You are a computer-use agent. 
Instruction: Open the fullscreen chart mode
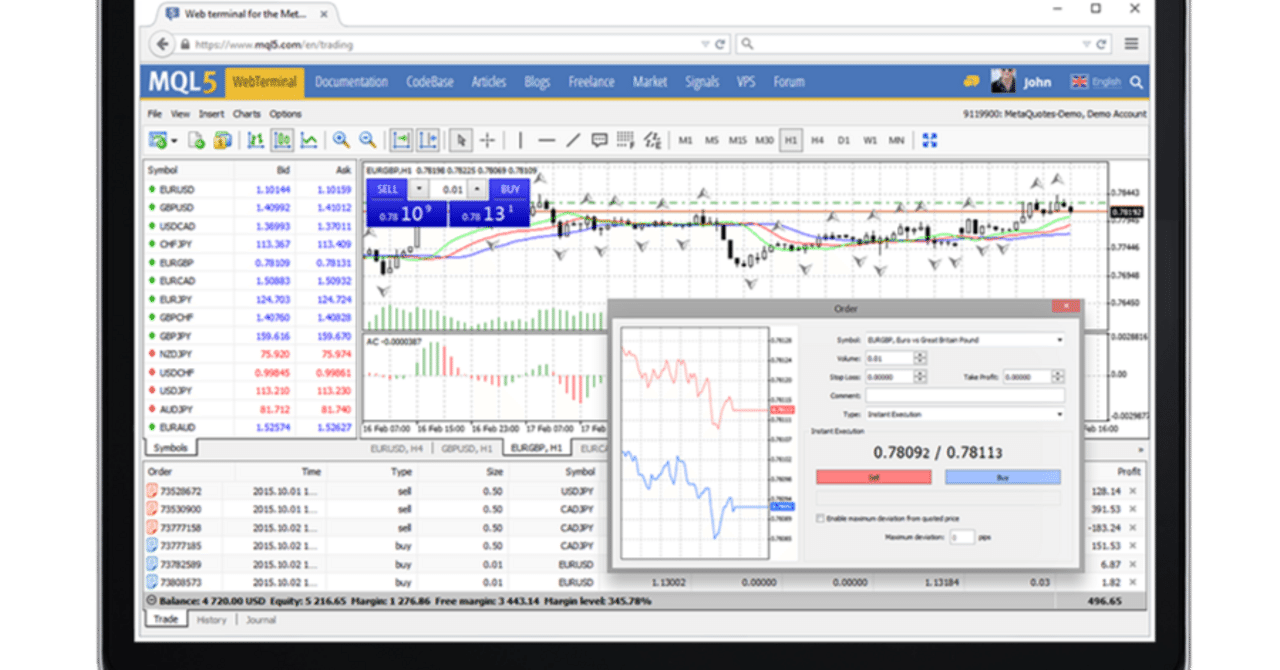[x=930, y=140]
